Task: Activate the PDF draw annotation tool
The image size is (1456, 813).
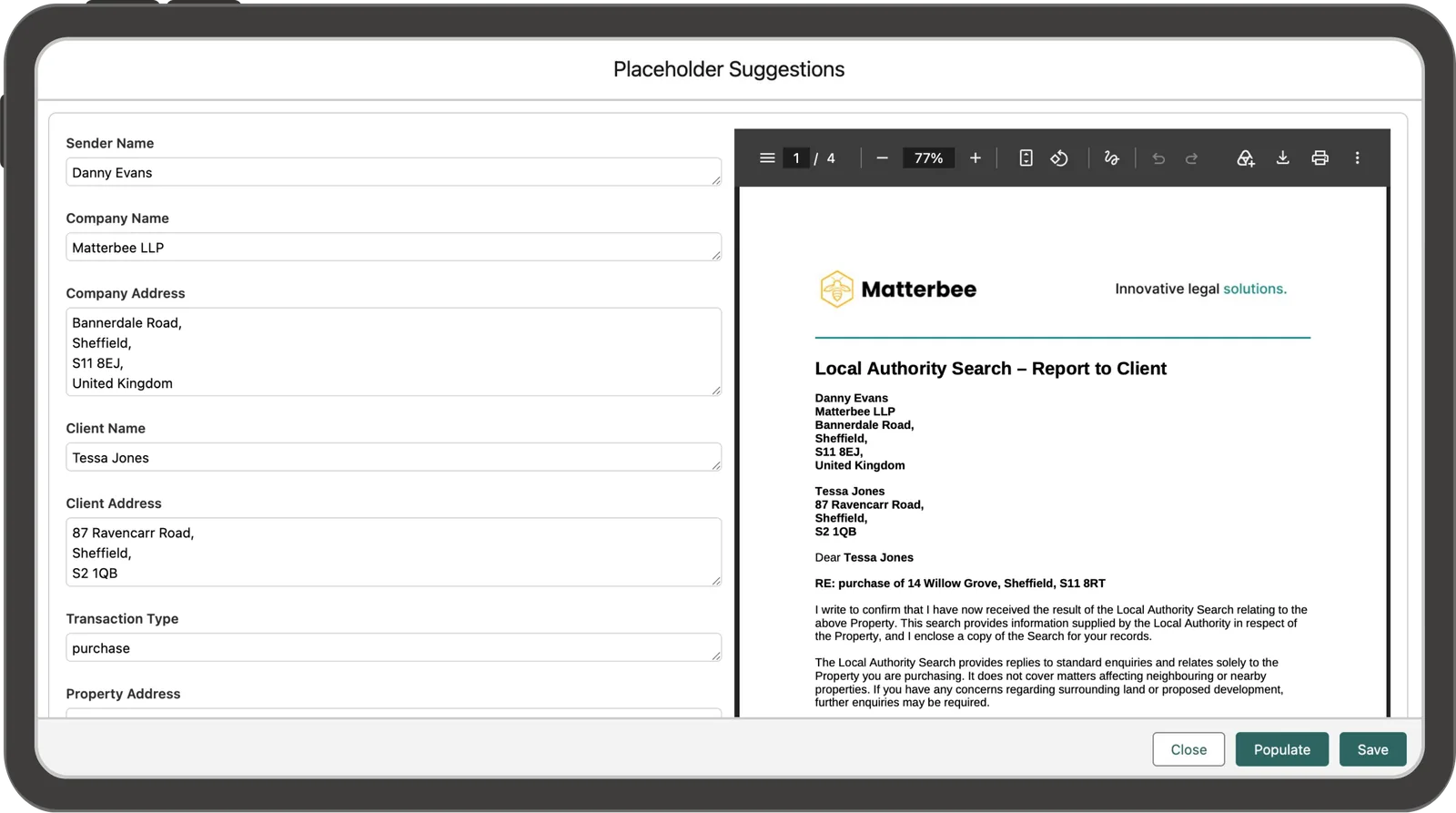Action: (1111, 158)
